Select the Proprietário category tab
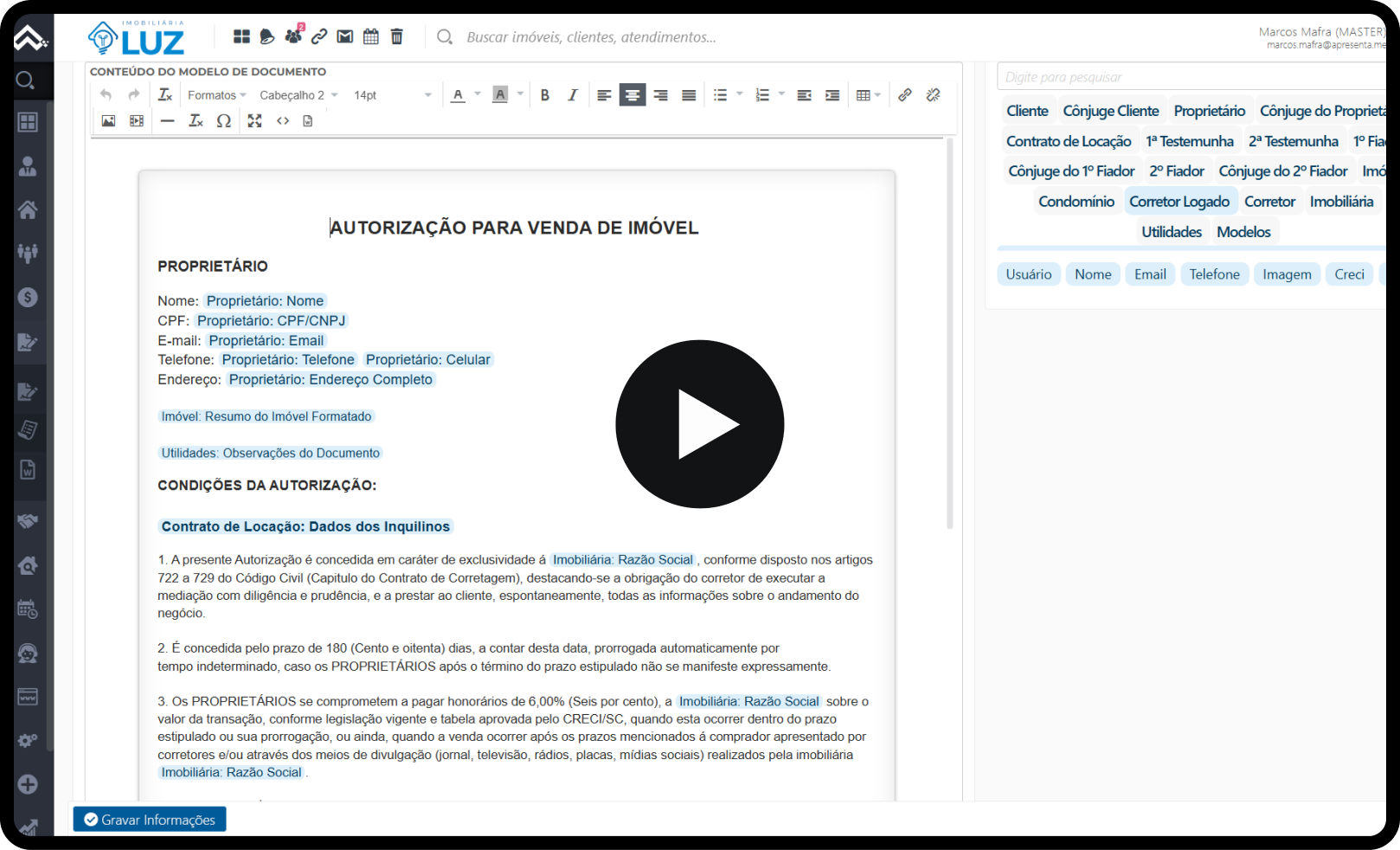1400x850 pixels. (x=1209, y=111)
